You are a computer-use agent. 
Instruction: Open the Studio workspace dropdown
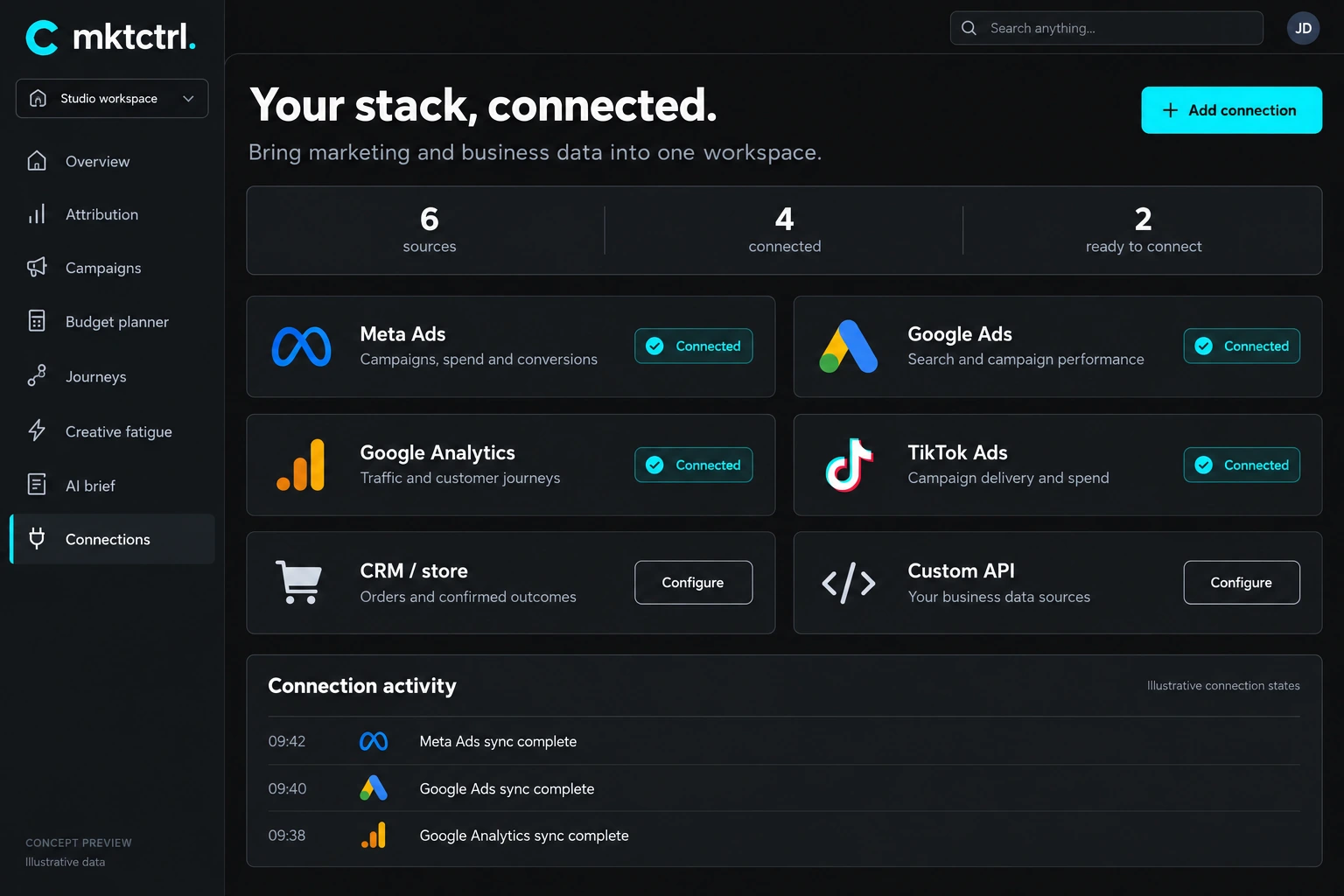[x=112, y=98]
